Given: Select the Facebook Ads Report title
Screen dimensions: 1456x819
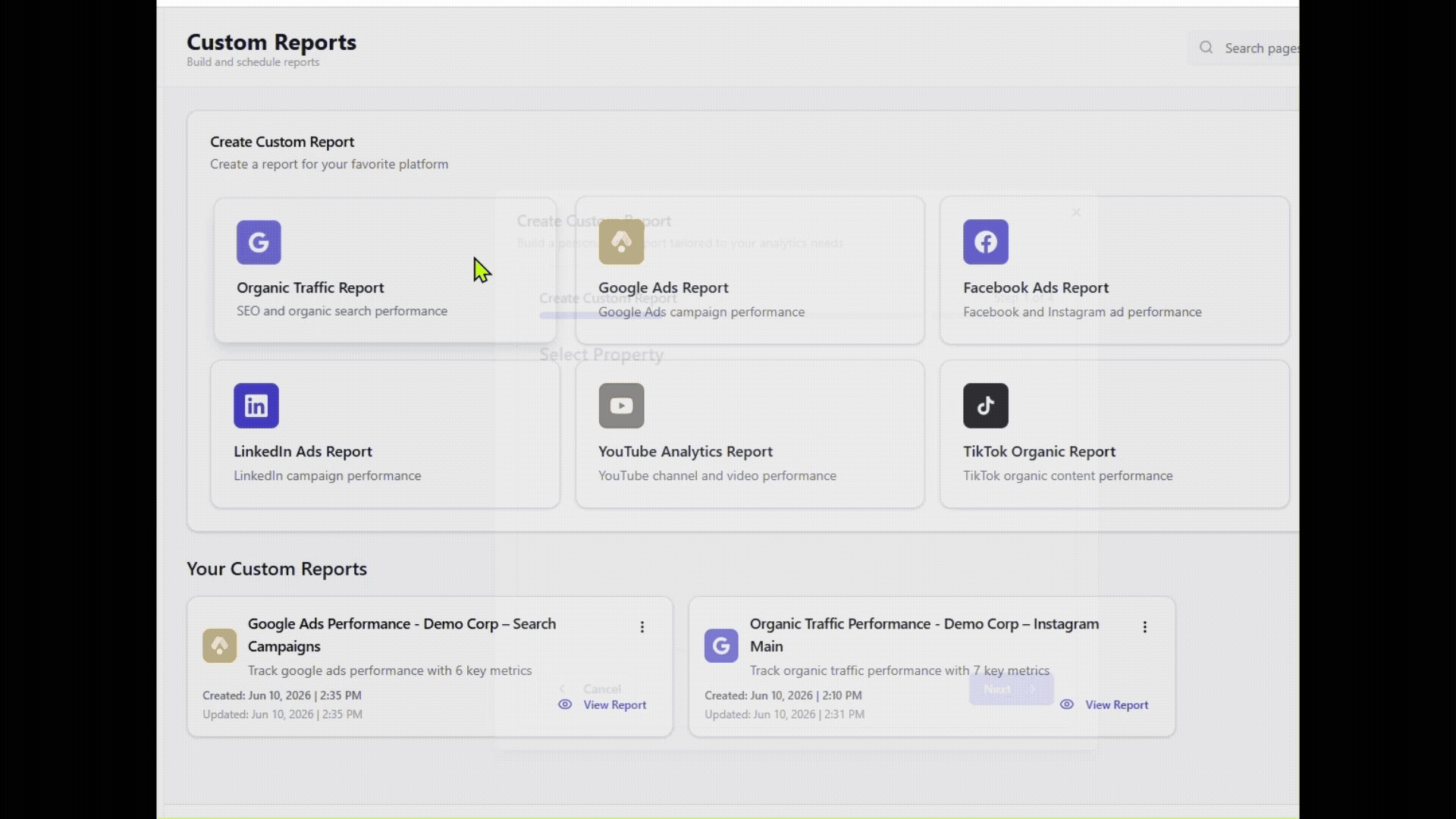Looking at the screenshot, I should click(x=1036, y=287).
